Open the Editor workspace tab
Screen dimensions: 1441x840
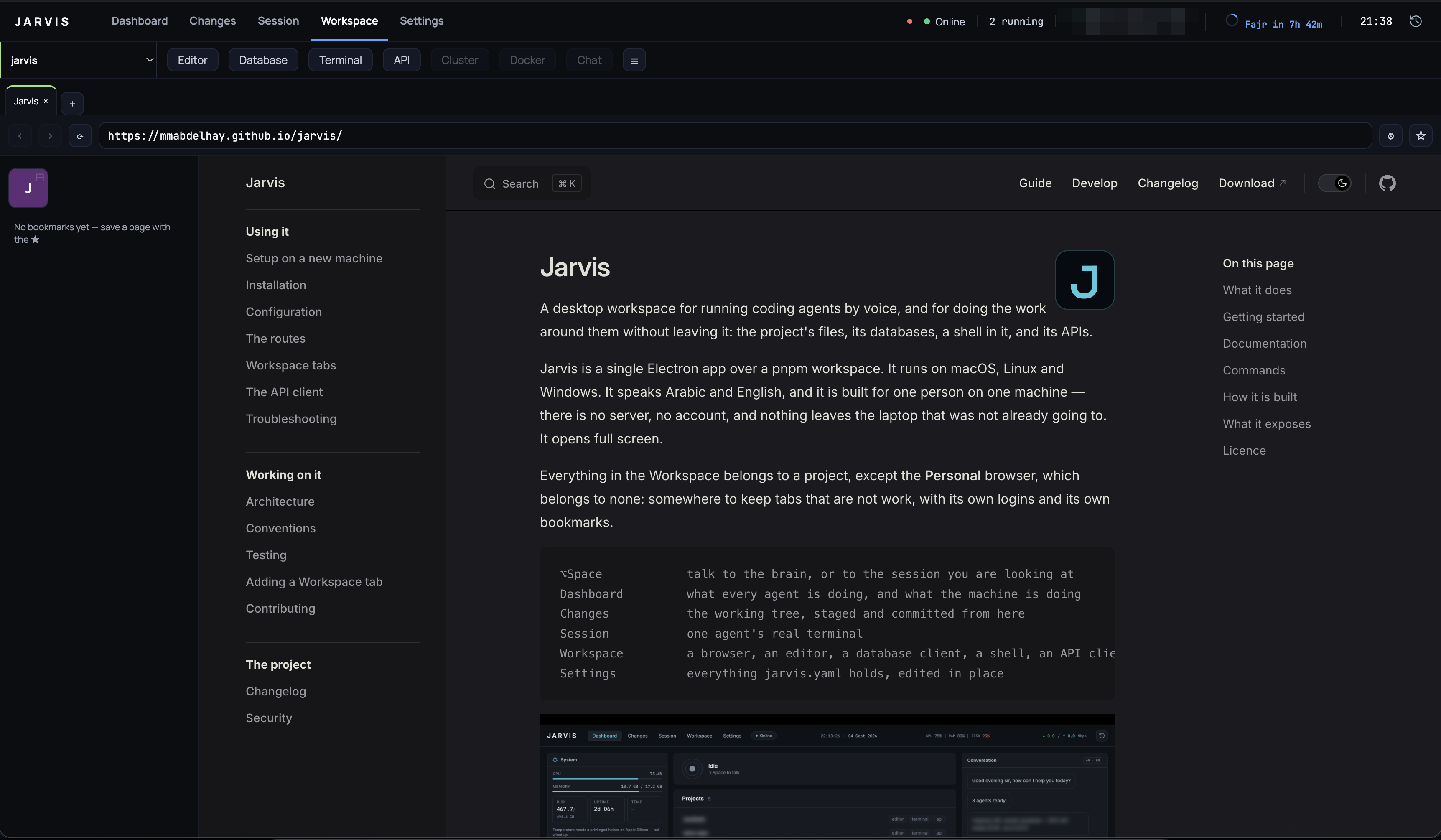(x=192, y=60)
